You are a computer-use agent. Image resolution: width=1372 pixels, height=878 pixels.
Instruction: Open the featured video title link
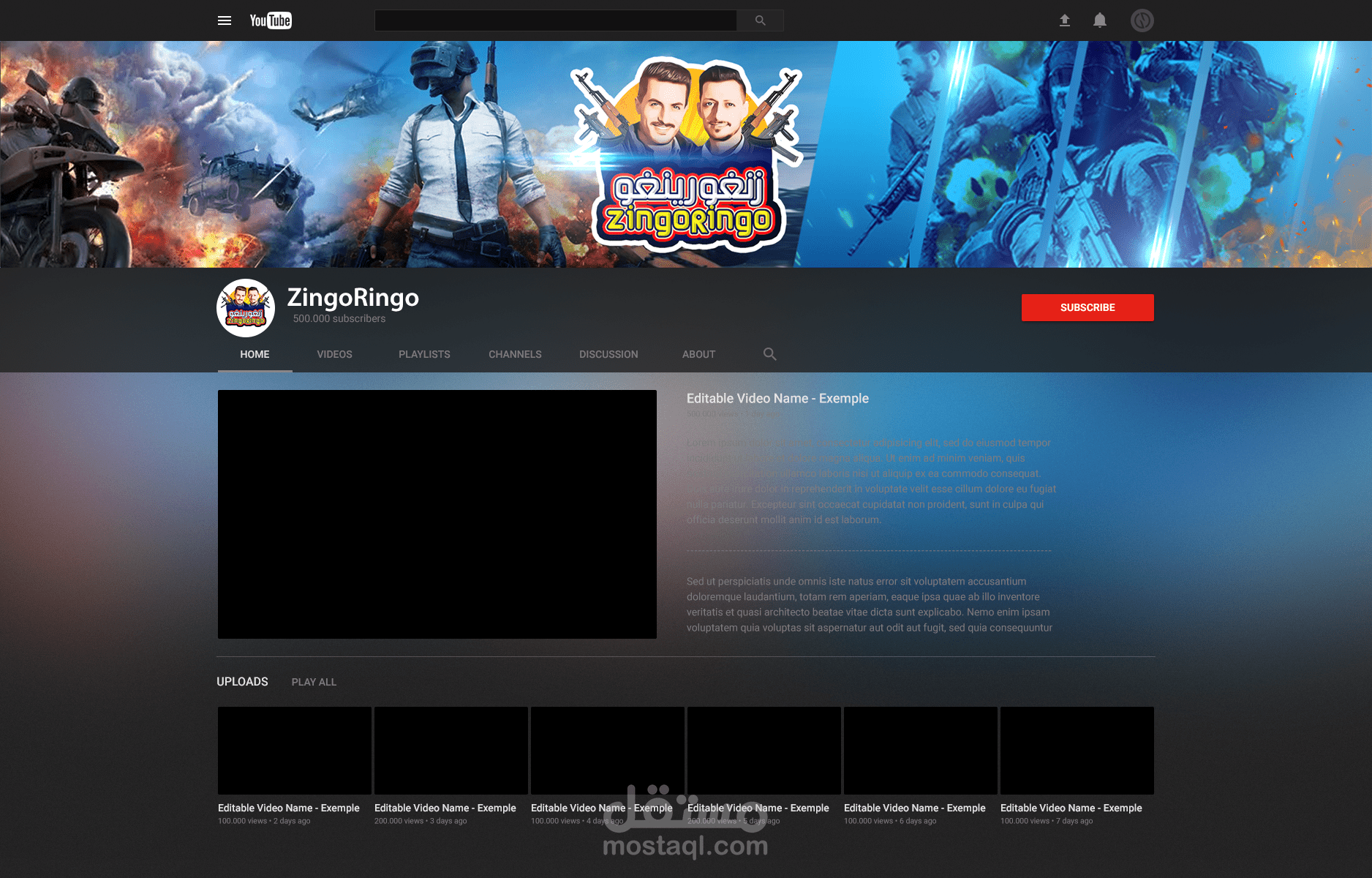click(x=777, y=399)
